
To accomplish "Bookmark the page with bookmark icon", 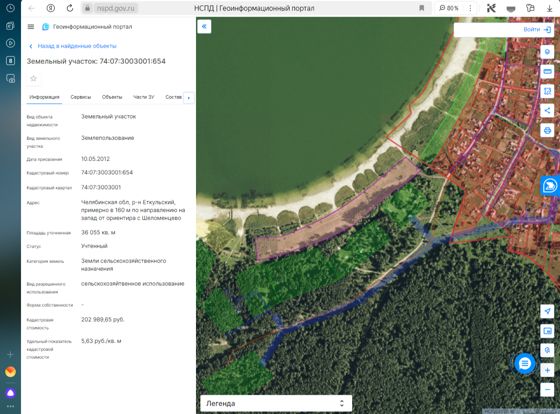I will coord(421,8).
